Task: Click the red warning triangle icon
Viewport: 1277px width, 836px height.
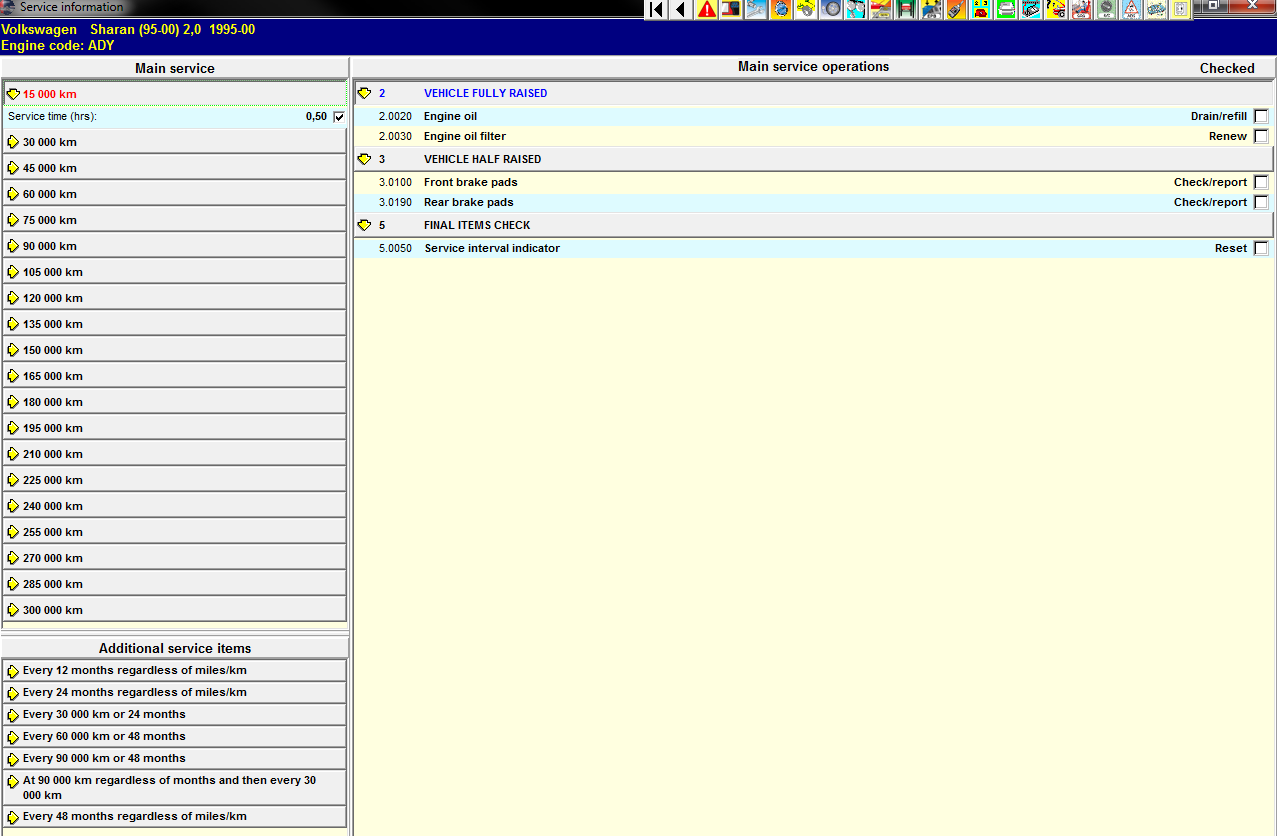Action: tap(707, 10)
